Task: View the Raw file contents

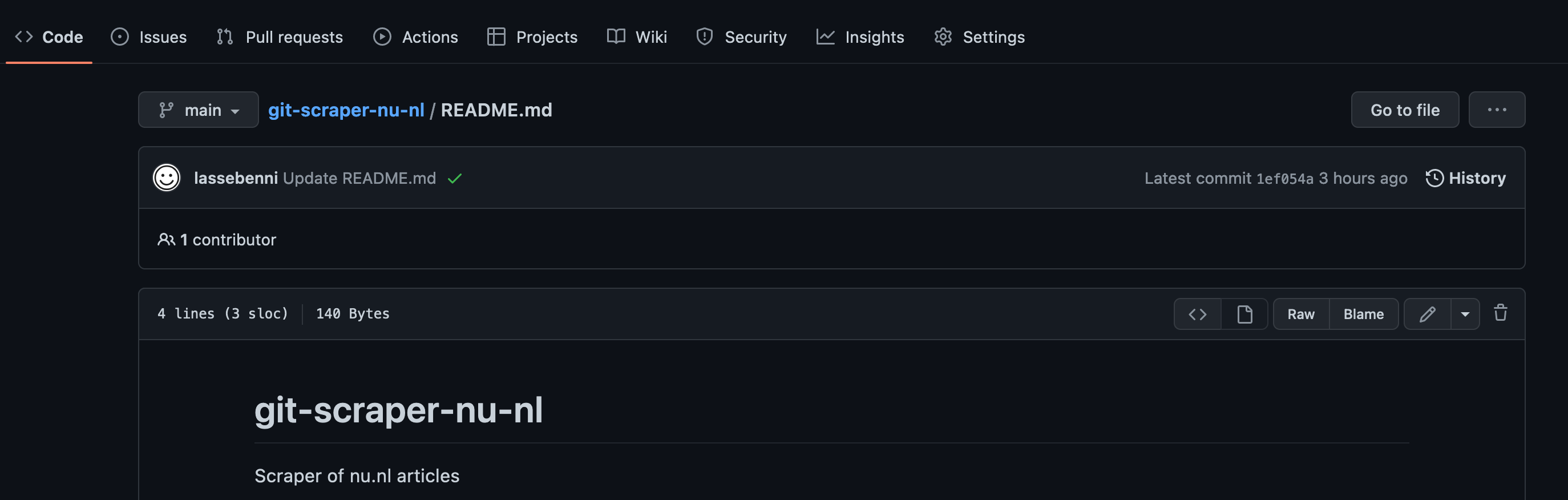Action: (x=1301, y=314)
